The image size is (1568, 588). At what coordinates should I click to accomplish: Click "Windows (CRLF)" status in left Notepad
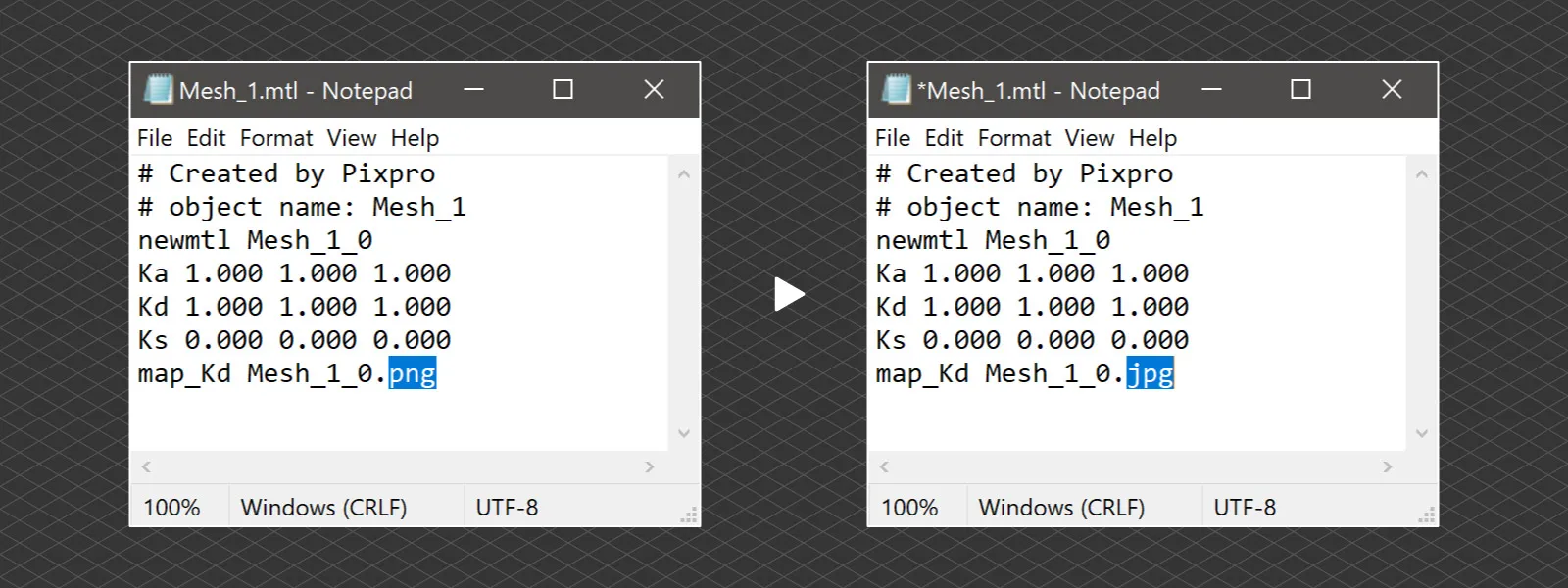[x=323, y=508]
